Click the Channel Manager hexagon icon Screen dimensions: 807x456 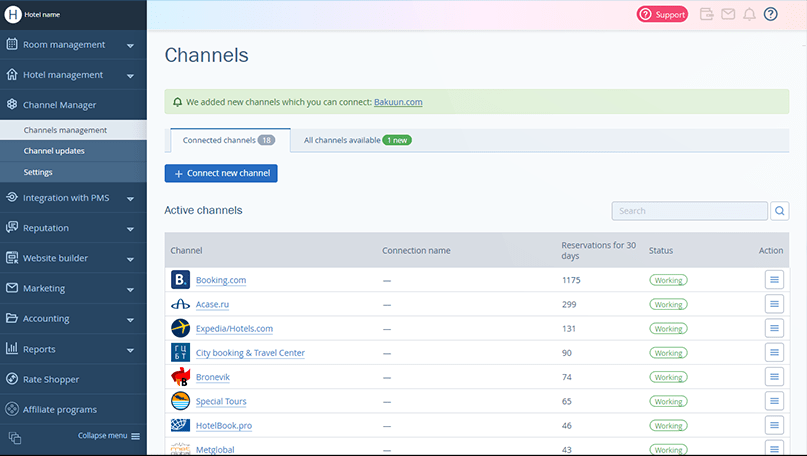pos(12,104)
